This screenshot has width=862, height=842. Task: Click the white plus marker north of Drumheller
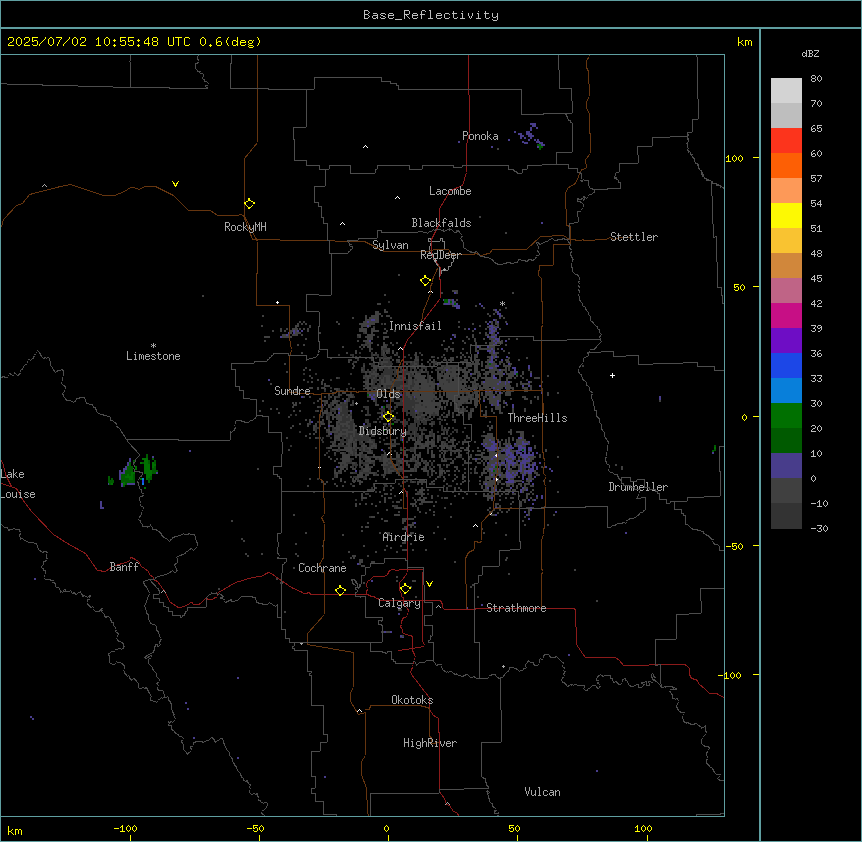[x=612, y=375]
